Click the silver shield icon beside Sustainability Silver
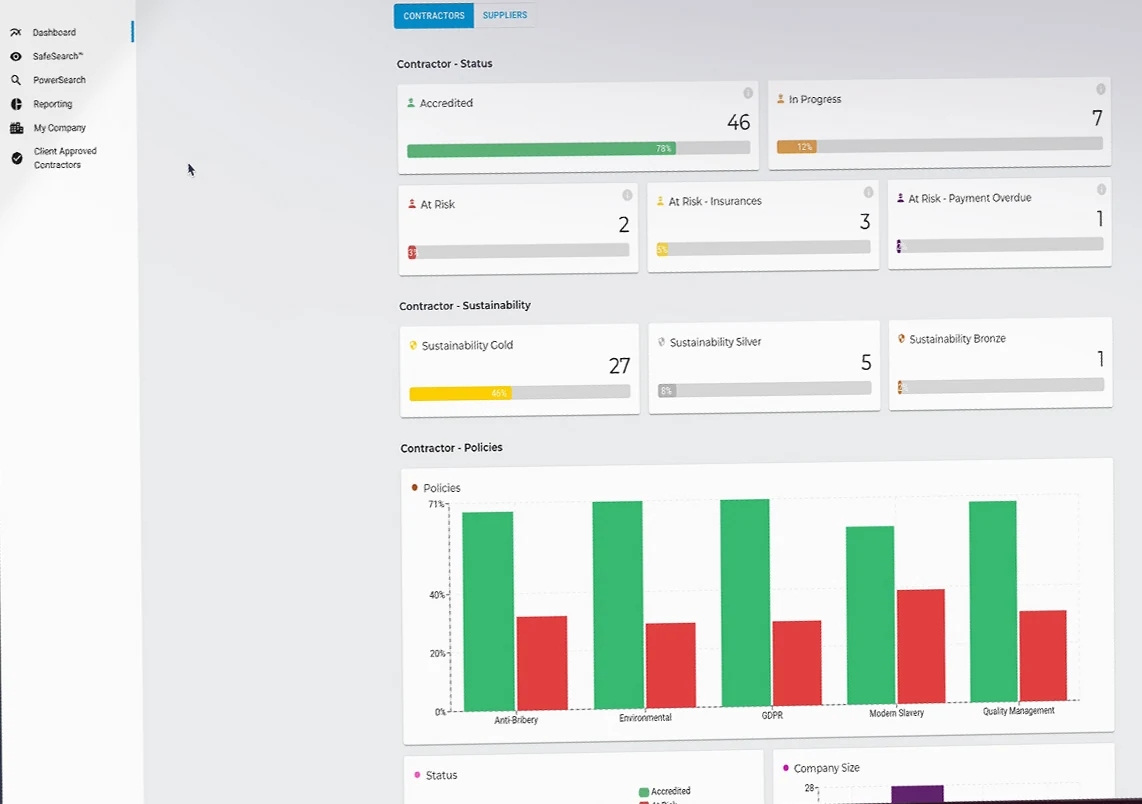 [x=661, y=342]
